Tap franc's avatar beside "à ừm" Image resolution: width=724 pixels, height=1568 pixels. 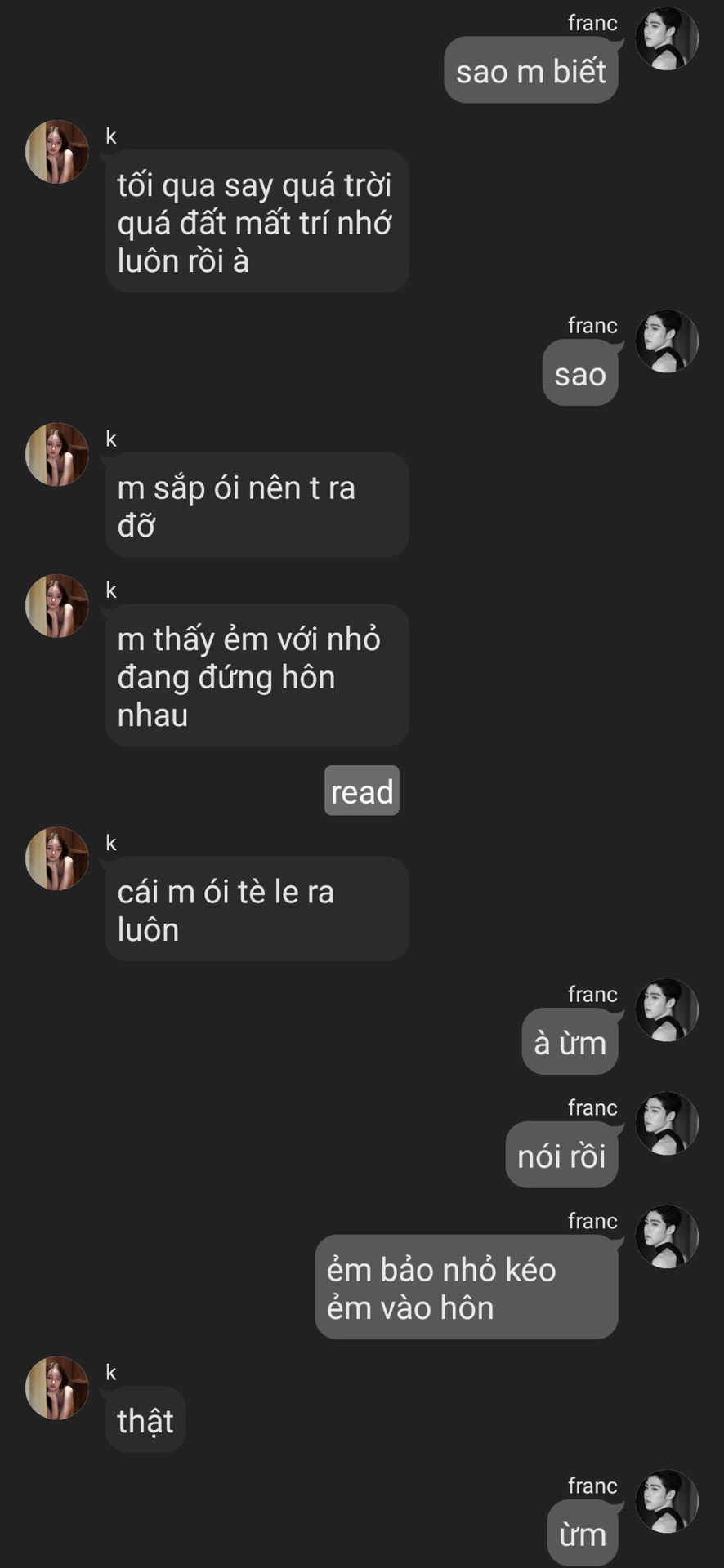[x=667, y=1010]
